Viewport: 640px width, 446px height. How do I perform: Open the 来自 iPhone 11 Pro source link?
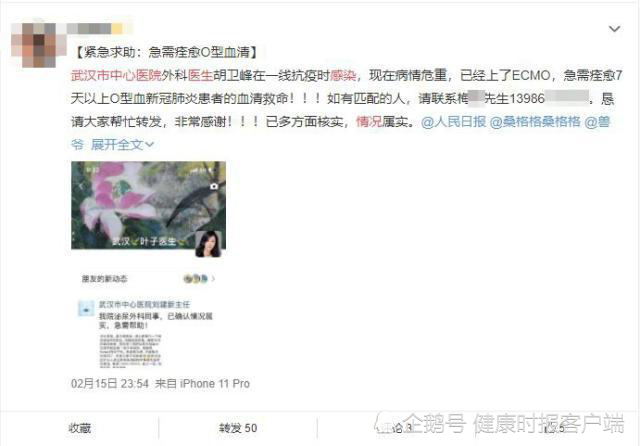click(202, 384)
